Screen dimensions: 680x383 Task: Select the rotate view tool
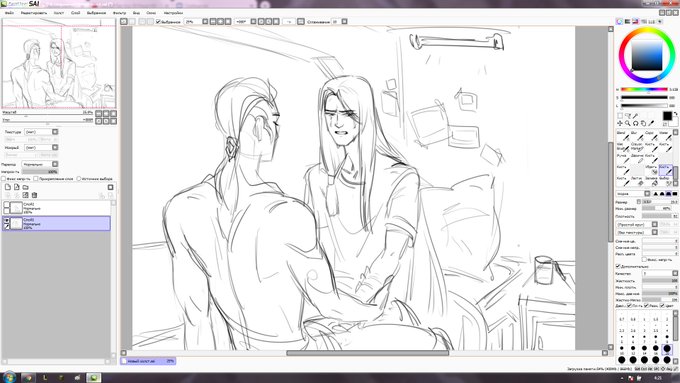[635, 124]
